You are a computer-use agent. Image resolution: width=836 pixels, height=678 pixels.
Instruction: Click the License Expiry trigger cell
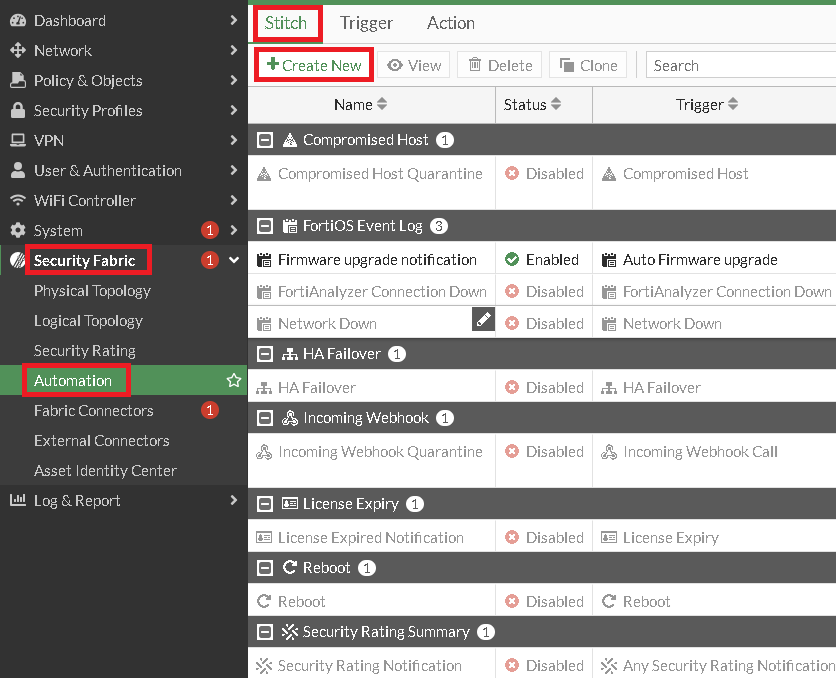pyautogui.click(x=671, y=537)
